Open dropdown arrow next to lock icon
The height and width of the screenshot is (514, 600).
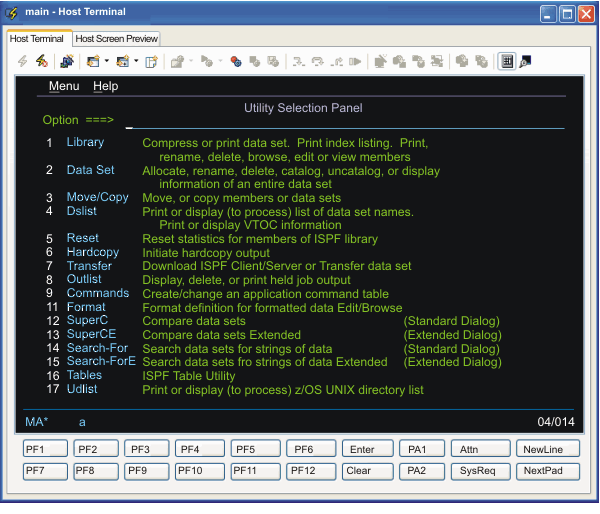[x=191, y=61]
